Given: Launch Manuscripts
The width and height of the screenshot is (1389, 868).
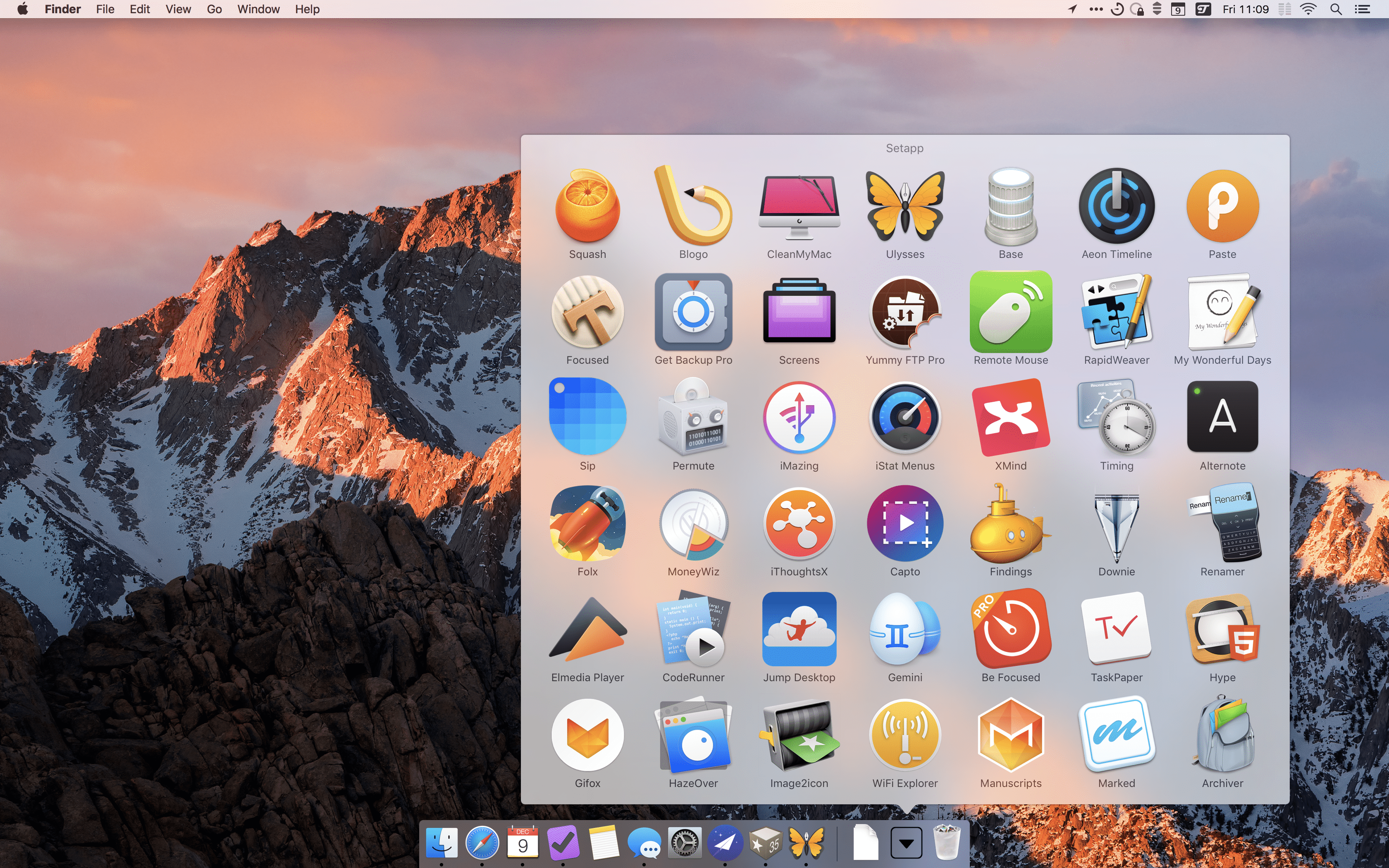Looking at the screenshot, I should click(1011, 734).
